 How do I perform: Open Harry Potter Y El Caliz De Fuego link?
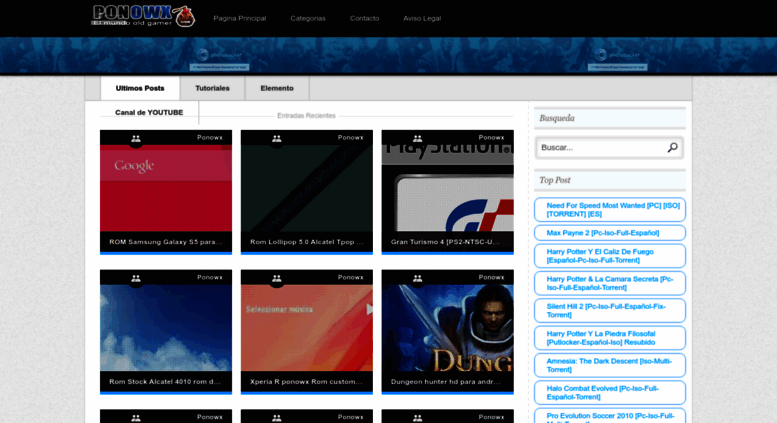(x=600, y=256)
